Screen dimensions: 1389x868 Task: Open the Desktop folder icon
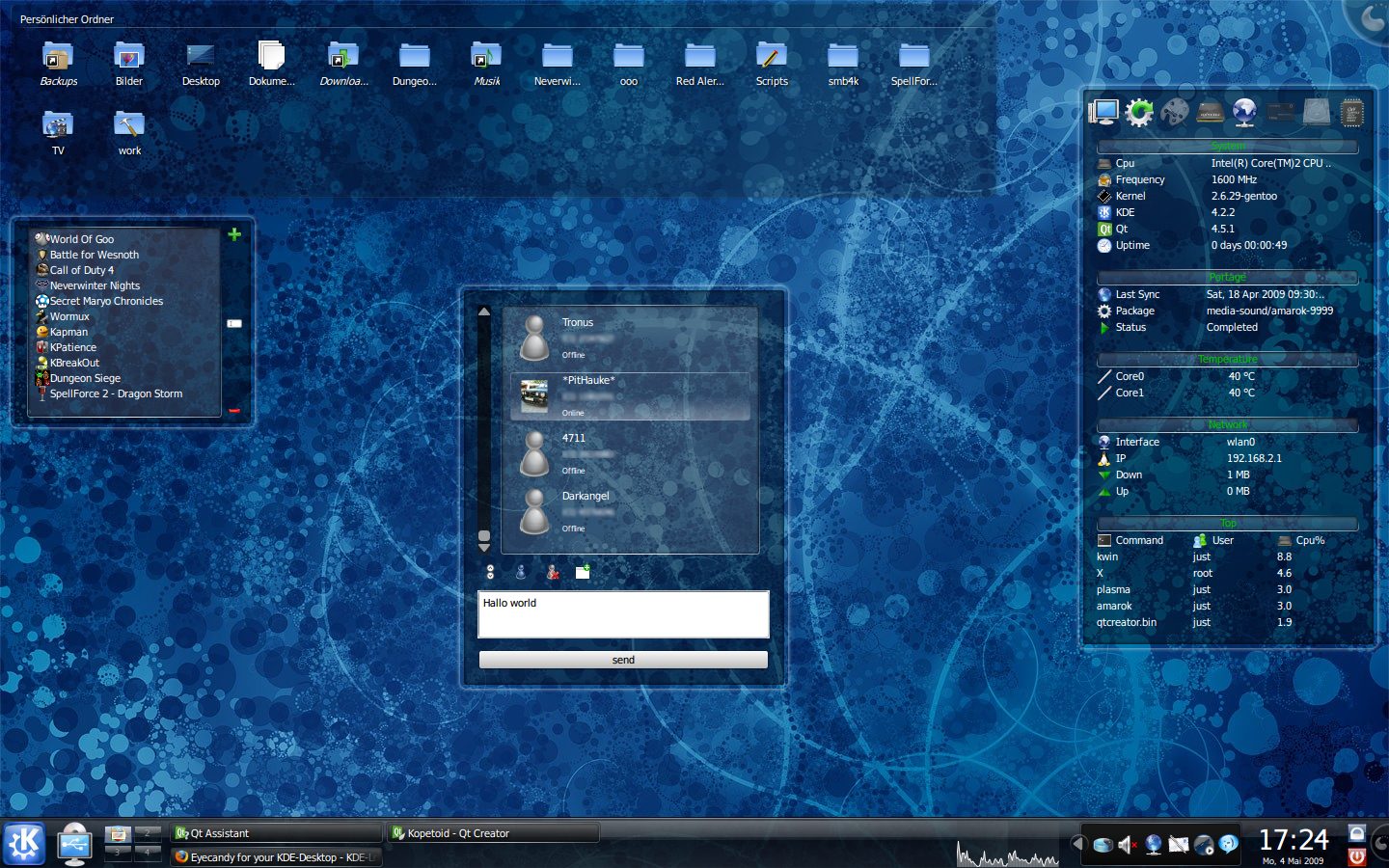(x=201, y=57)
